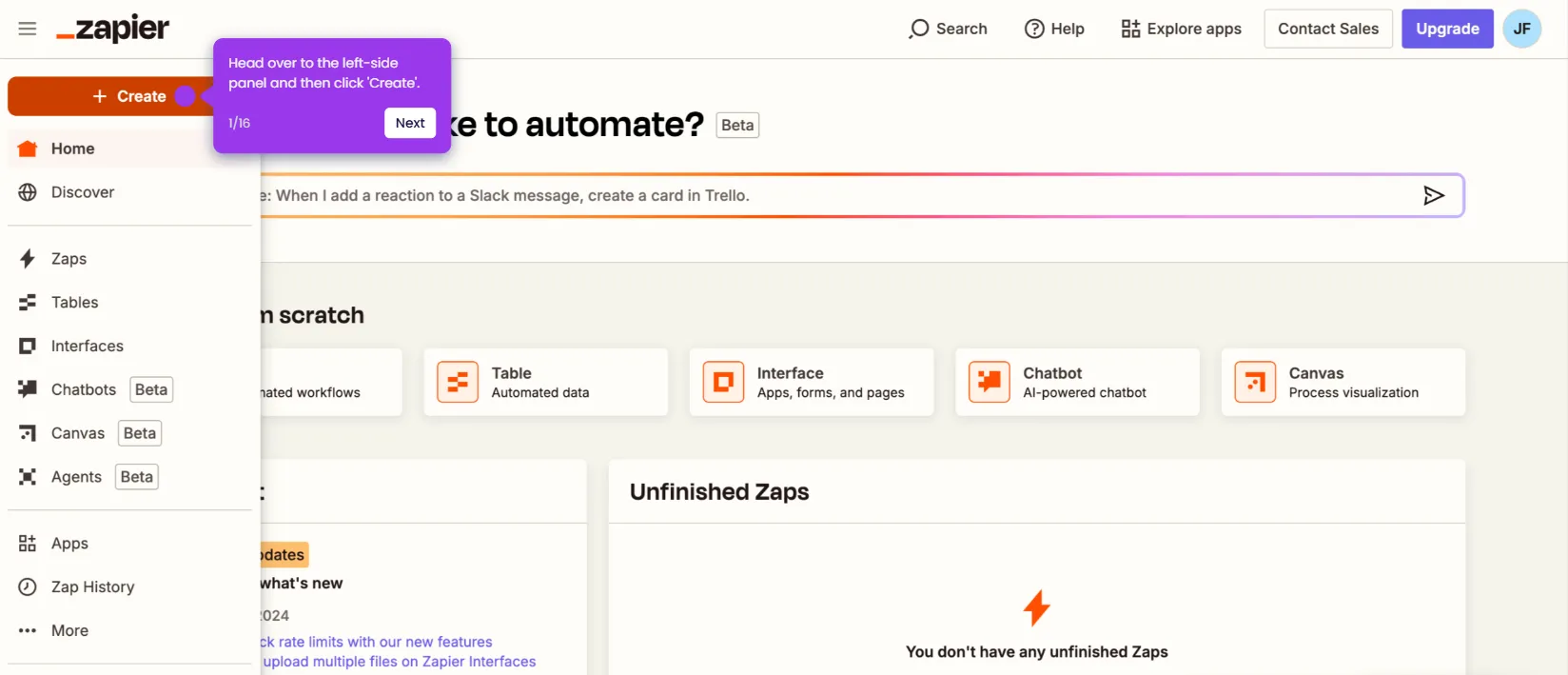Click the Search magnifier icon
Viewport: 1568px width, 675px height.
coord(918,29)
